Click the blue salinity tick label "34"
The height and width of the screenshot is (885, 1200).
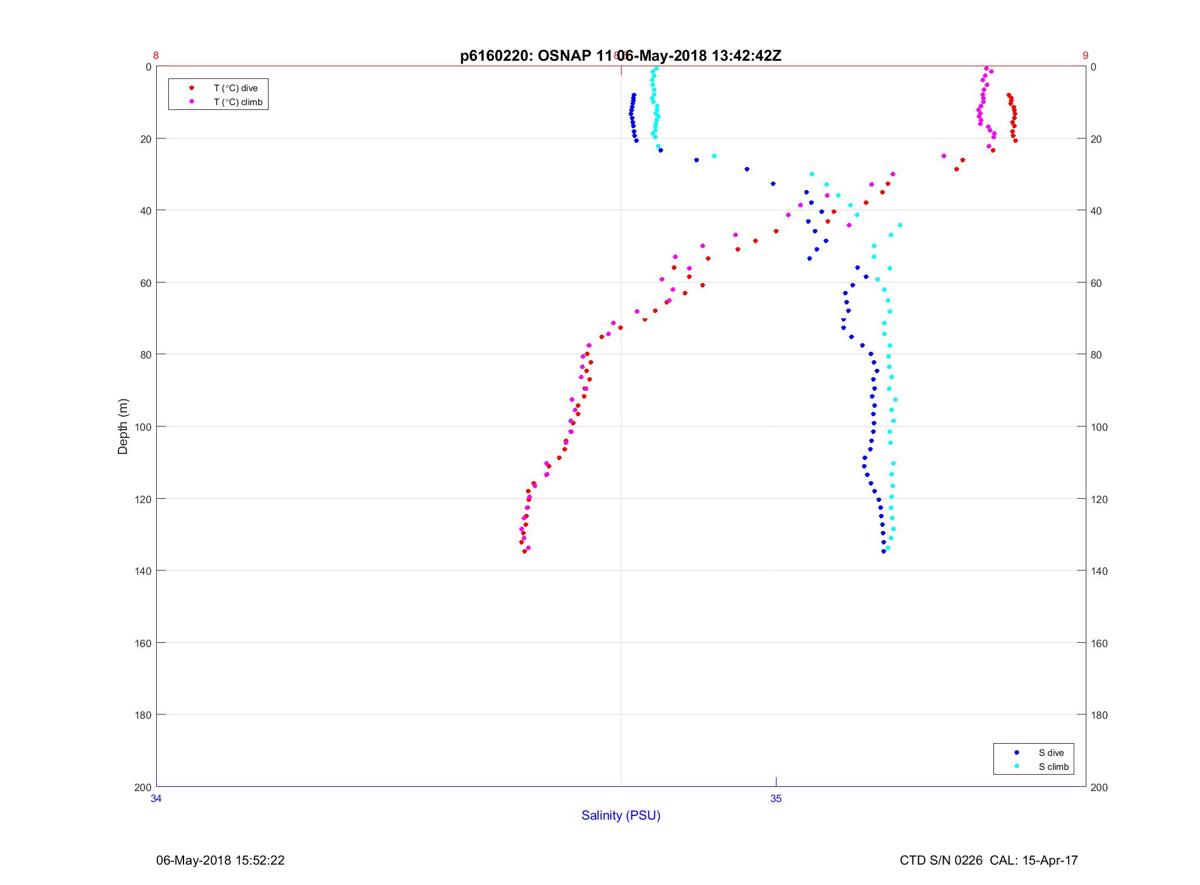click(x=156, y=798)
